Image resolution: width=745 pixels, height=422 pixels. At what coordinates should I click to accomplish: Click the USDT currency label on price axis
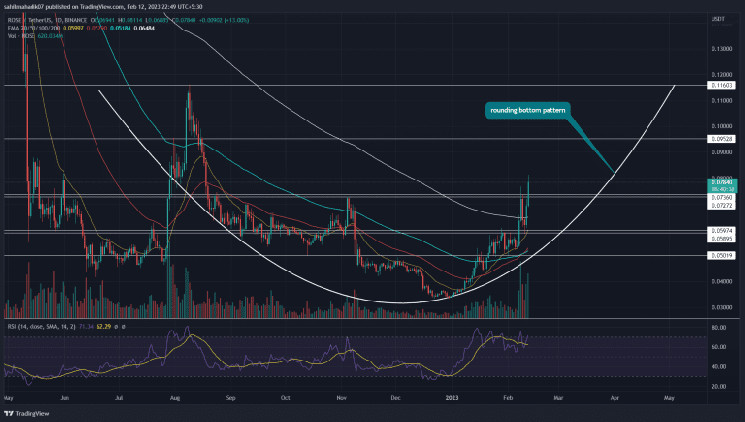pos(718,19)
